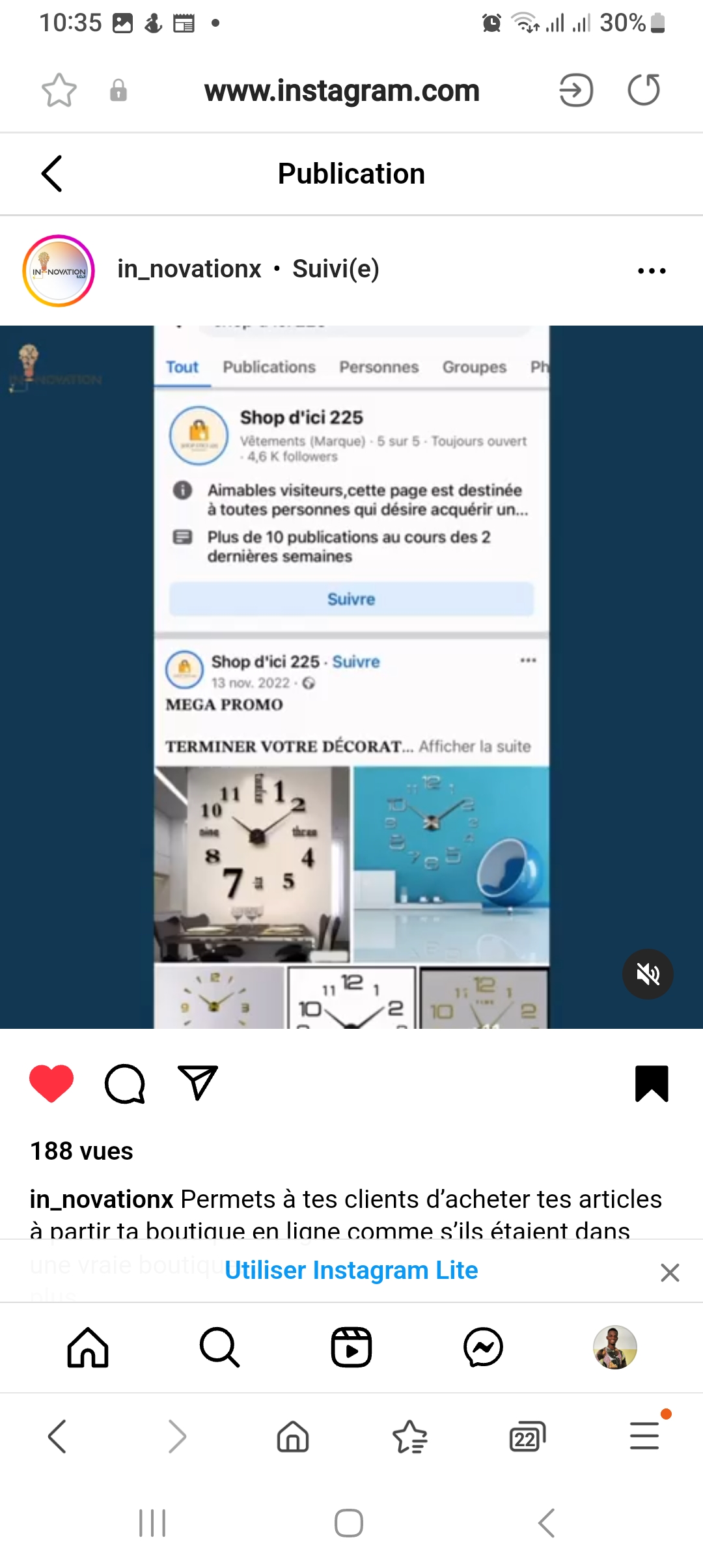
Task: Share the post via paper plane icon
Action: 198,1083
